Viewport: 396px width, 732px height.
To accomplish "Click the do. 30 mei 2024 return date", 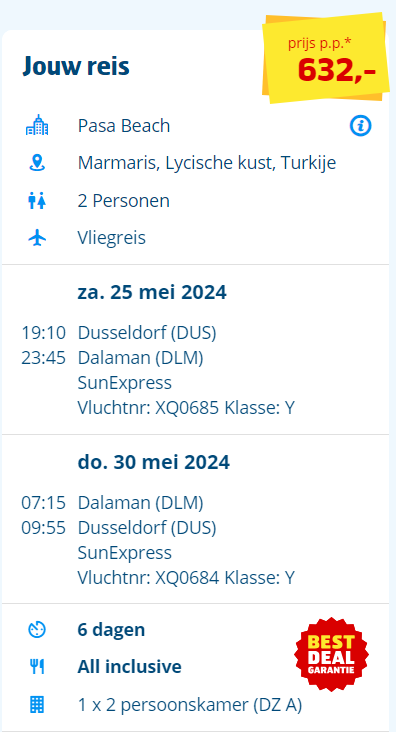I will coord(153,462).
